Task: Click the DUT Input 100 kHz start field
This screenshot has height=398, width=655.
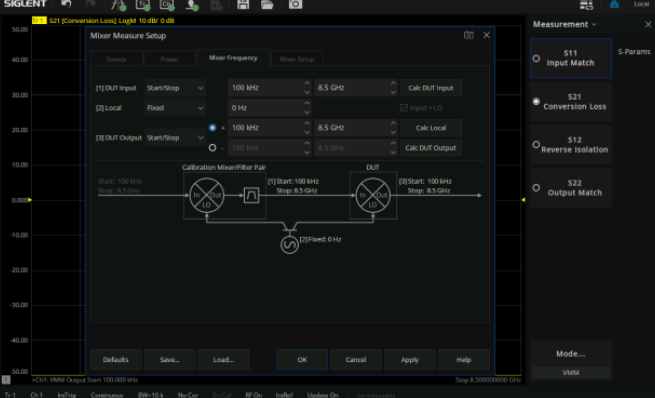Action: click(266, 88)
